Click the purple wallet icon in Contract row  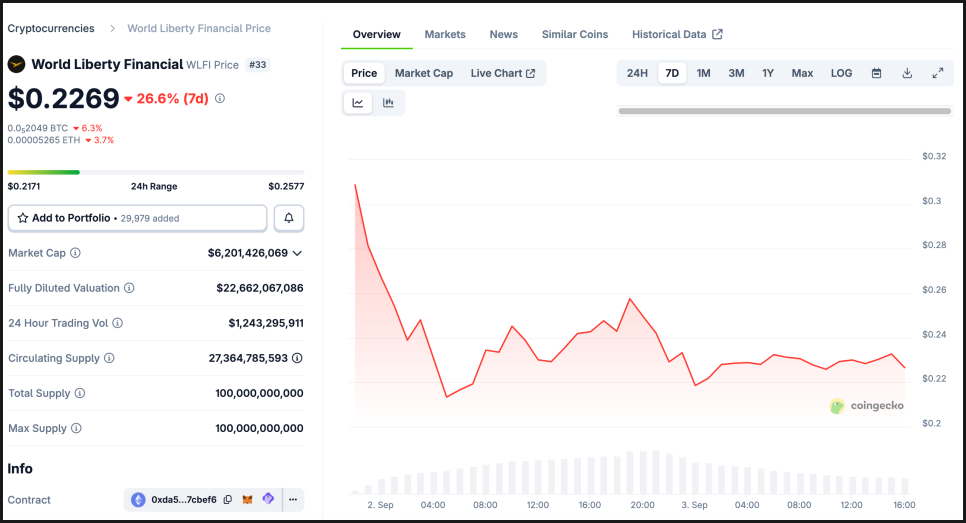[268, 499]
